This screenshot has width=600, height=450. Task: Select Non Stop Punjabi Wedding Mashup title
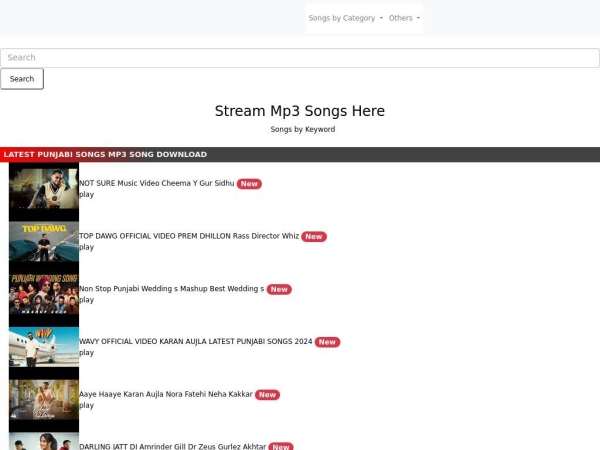(171, 289)
